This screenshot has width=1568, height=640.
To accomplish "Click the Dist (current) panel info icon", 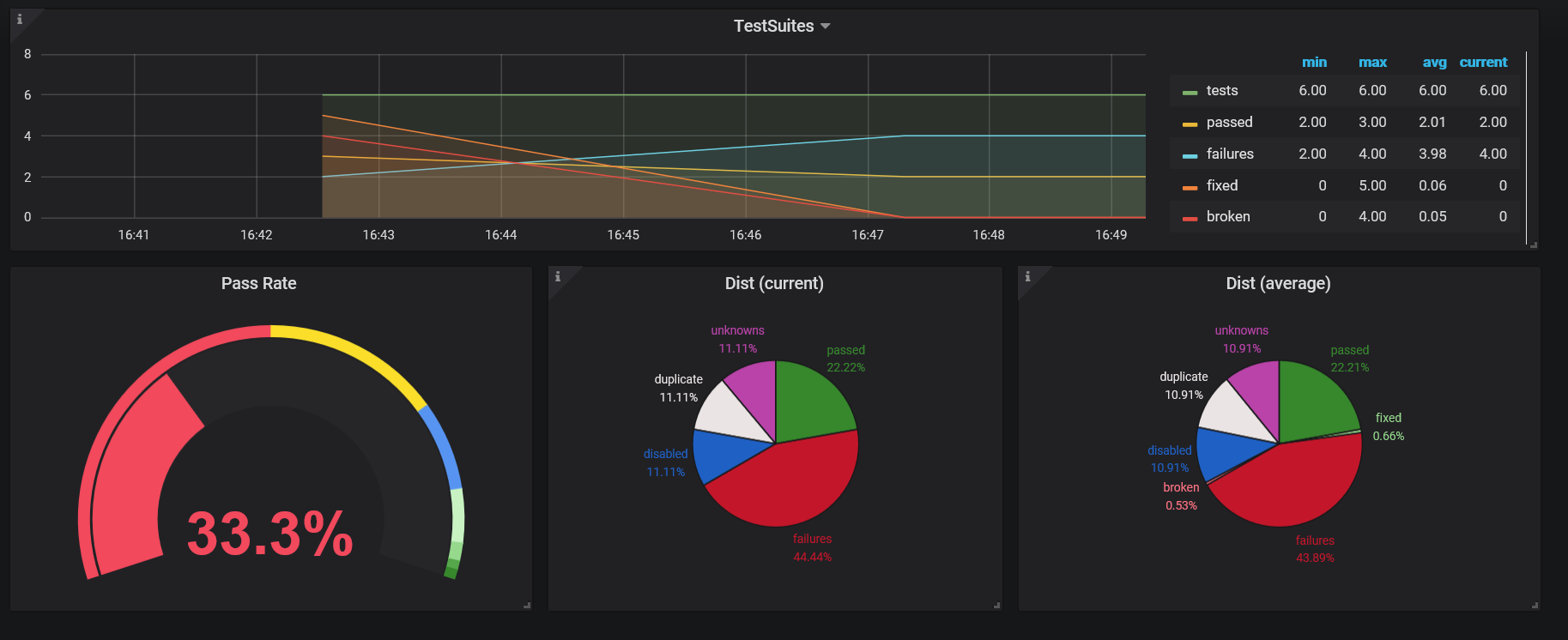I will (x=558, y=276).
